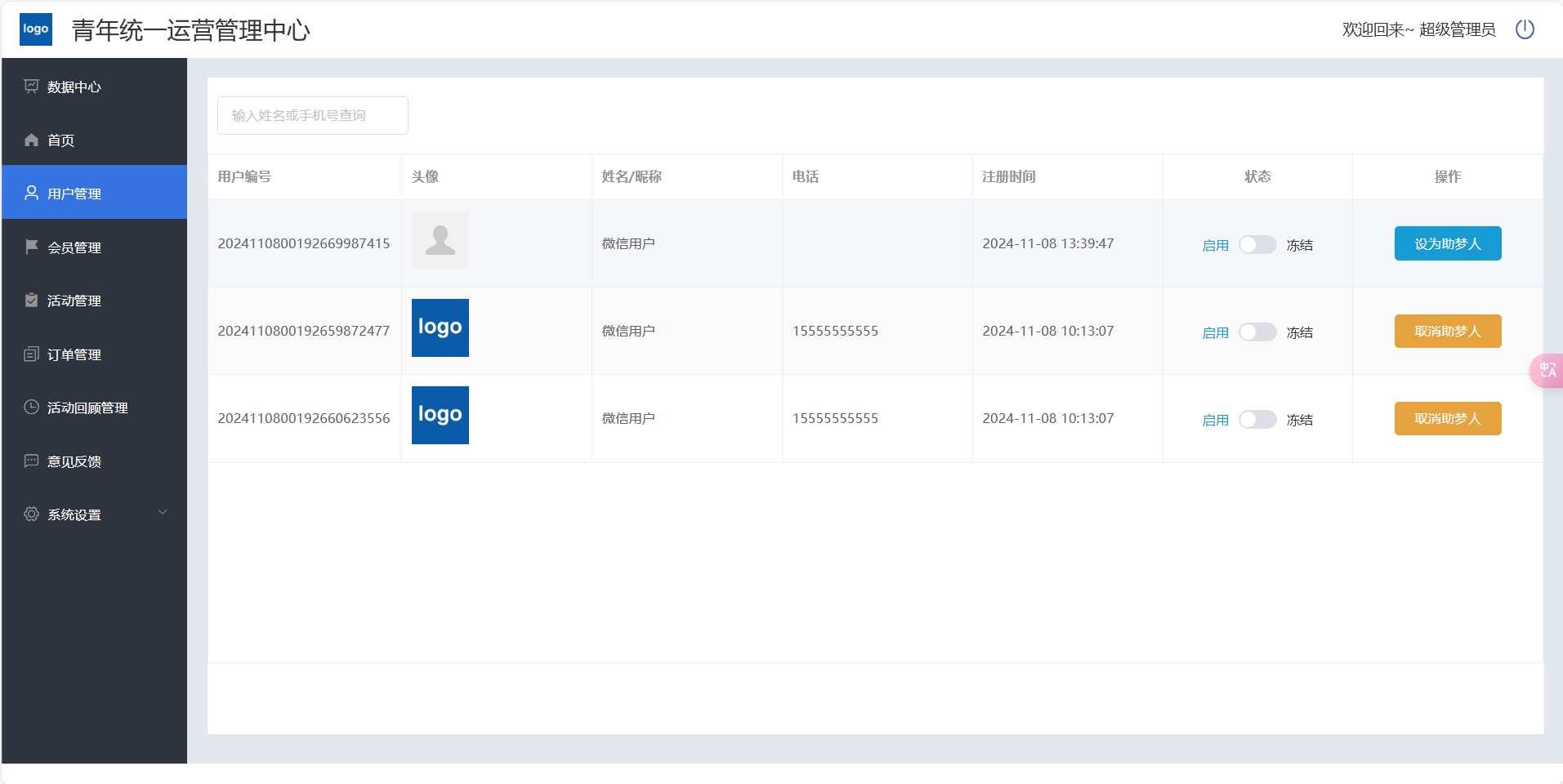Screen dimensions: 1563x784
Task: Click user number 202411080019265987​2477
Action: (304, 331)
